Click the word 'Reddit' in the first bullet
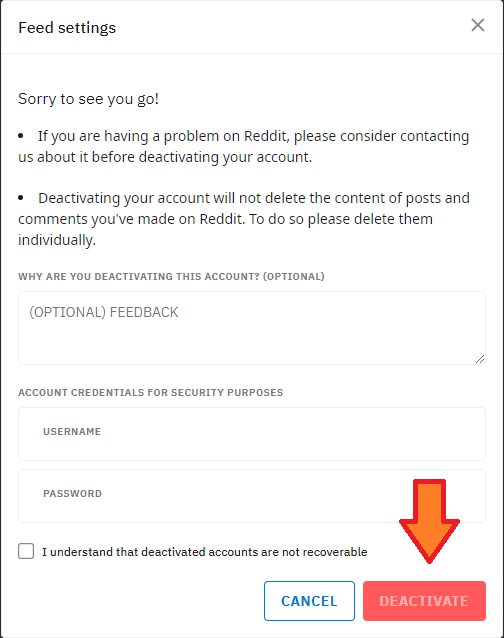 (x=266, y=136)
